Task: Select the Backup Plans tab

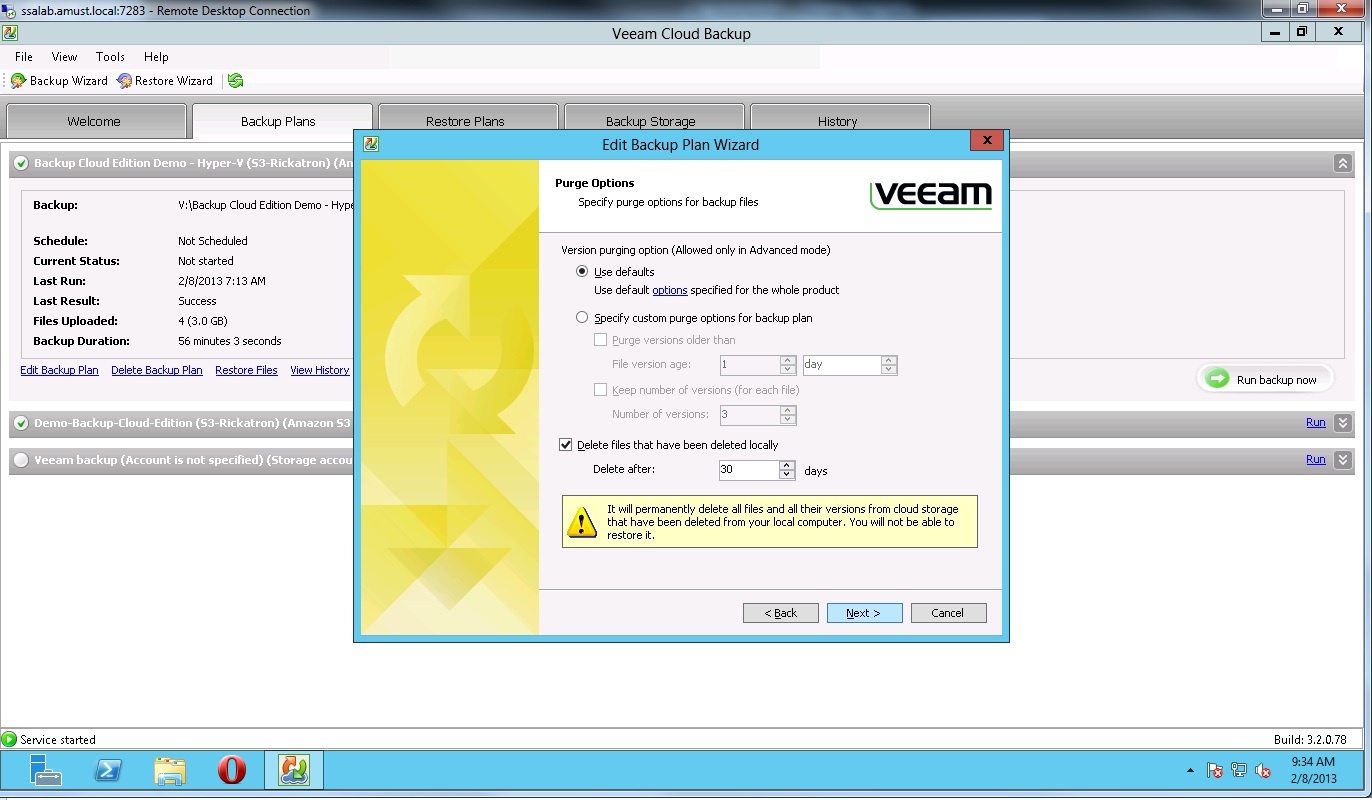Action: click(280, 120)
